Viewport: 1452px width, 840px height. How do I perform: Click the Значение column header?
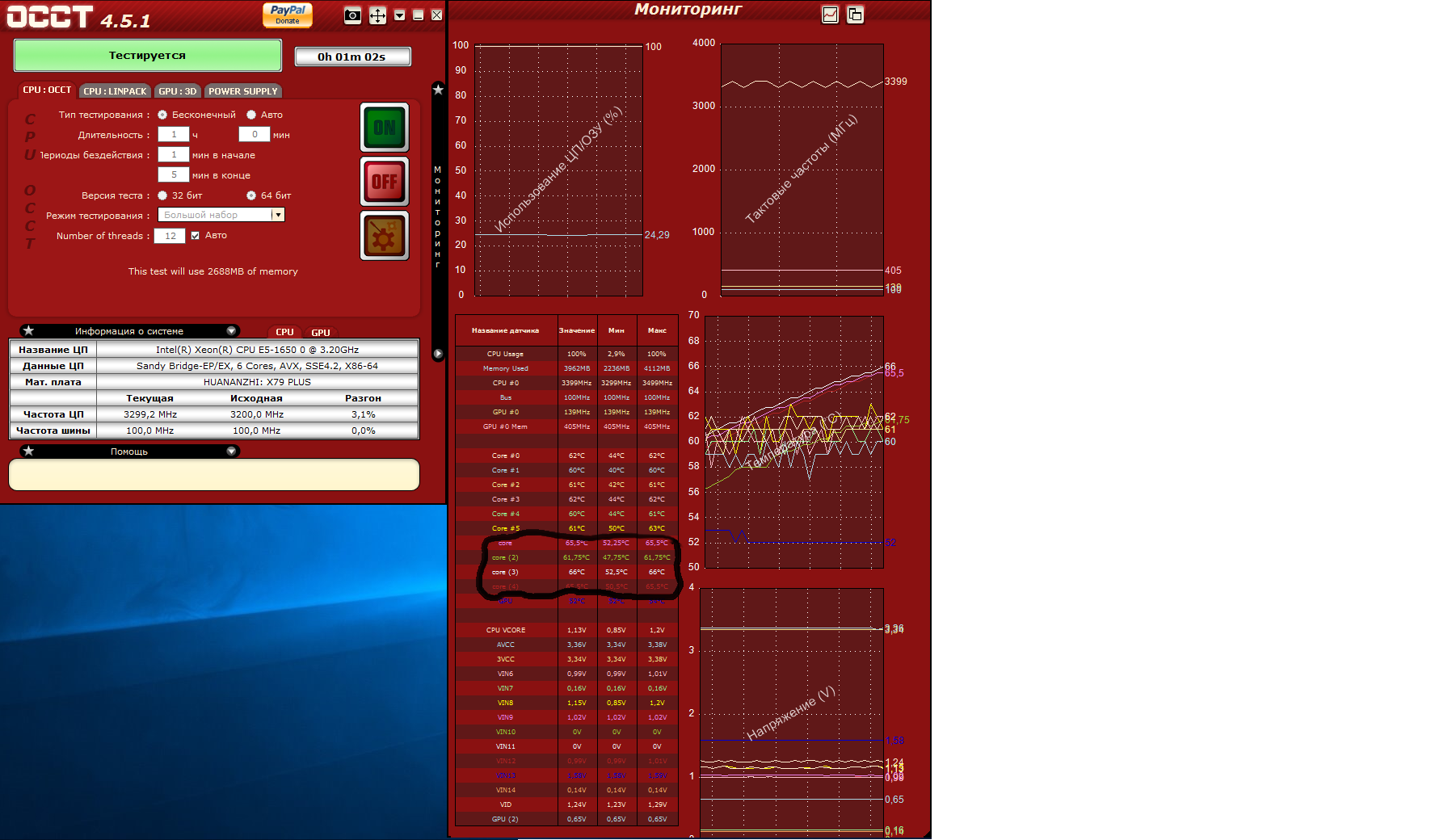tap(577, 330)
